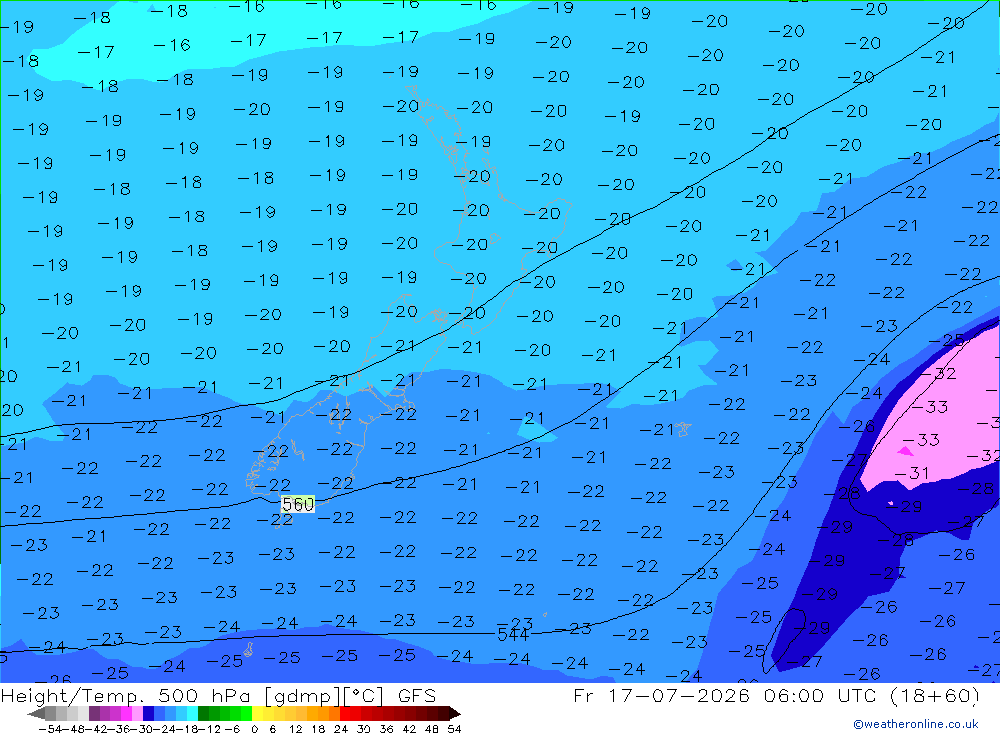Click the Chatham Islands outline east of mainland
This screenshot has height=733, width=1000.
click(683, 429)
